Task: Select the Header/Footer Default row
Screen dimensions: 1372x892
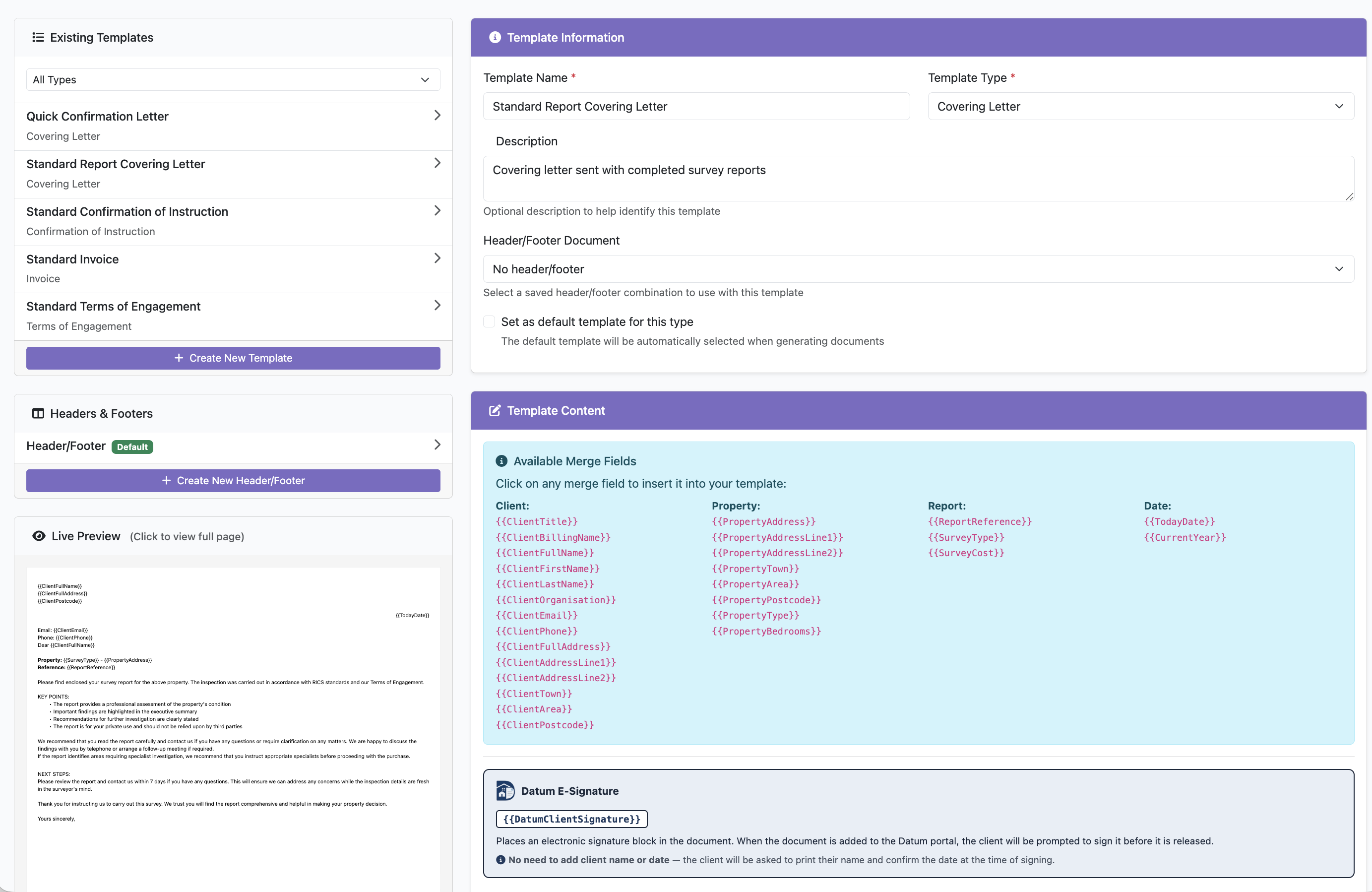Action: tap(233, 446)
